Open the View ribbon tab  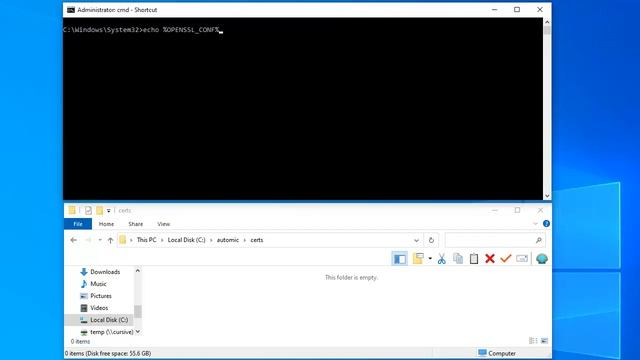point(164,224)
